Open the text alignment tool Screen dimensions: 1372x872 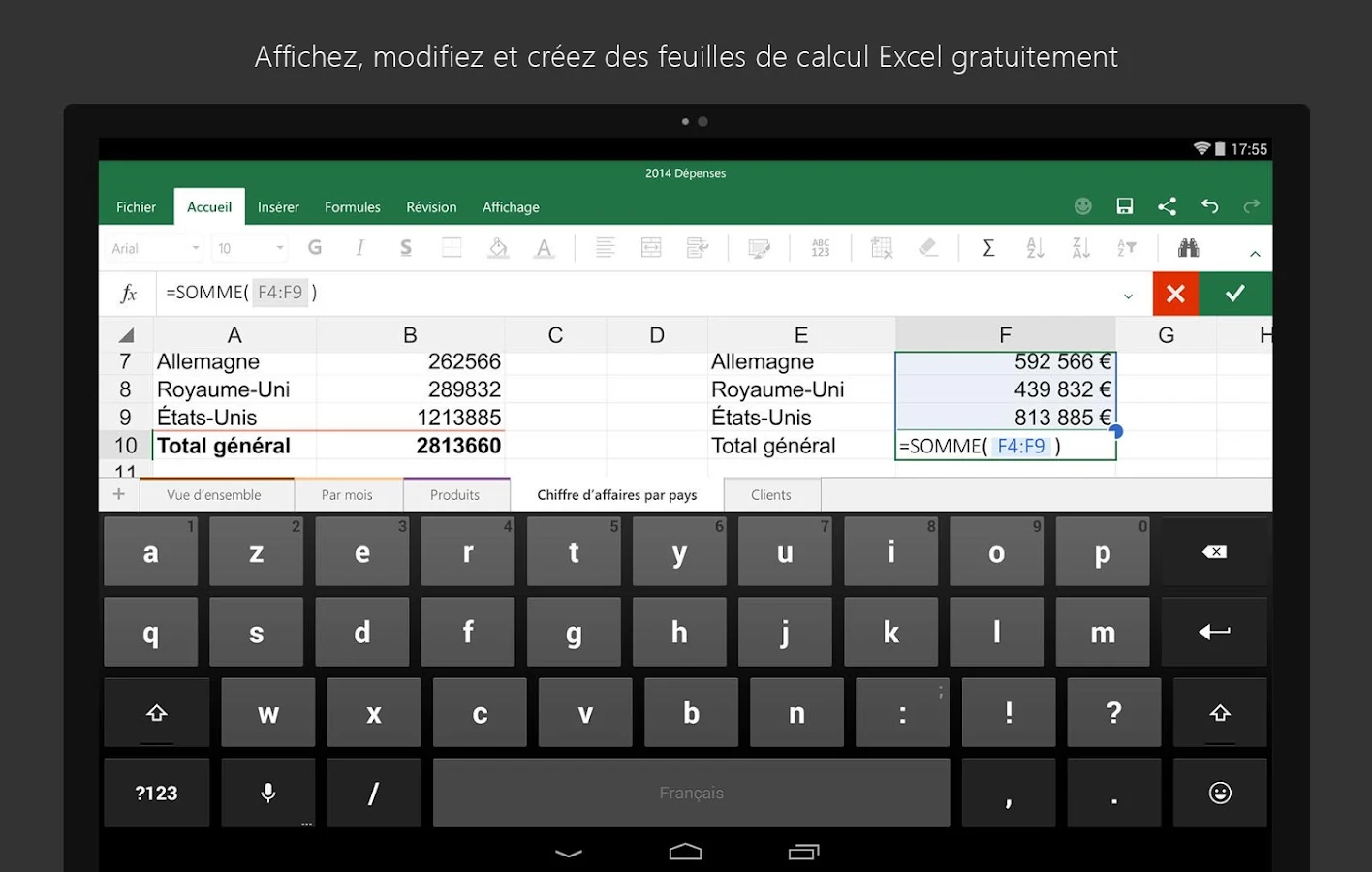click(606, 248)
